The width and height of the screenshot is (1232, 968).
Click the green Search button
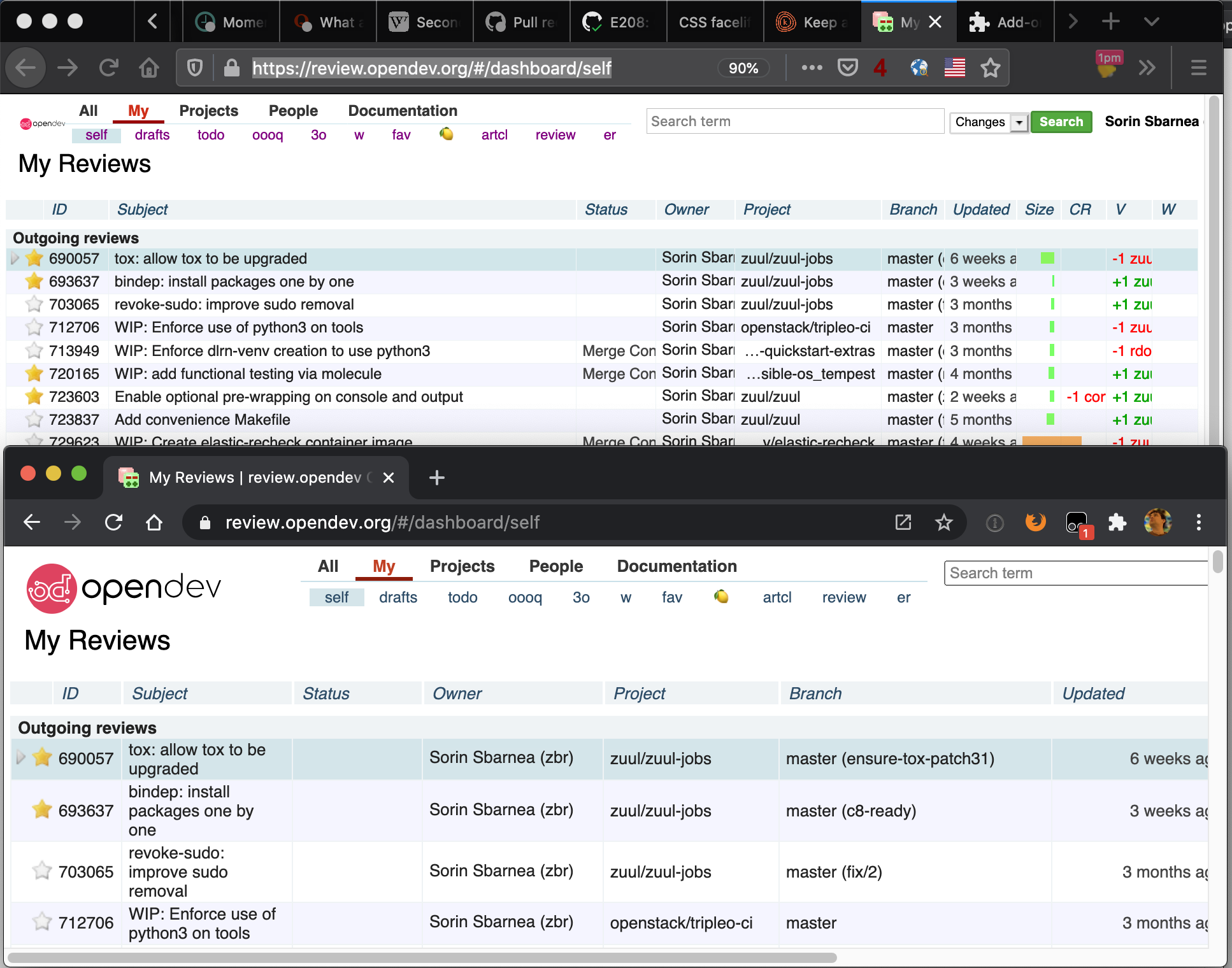click(x=1061, y=122)
